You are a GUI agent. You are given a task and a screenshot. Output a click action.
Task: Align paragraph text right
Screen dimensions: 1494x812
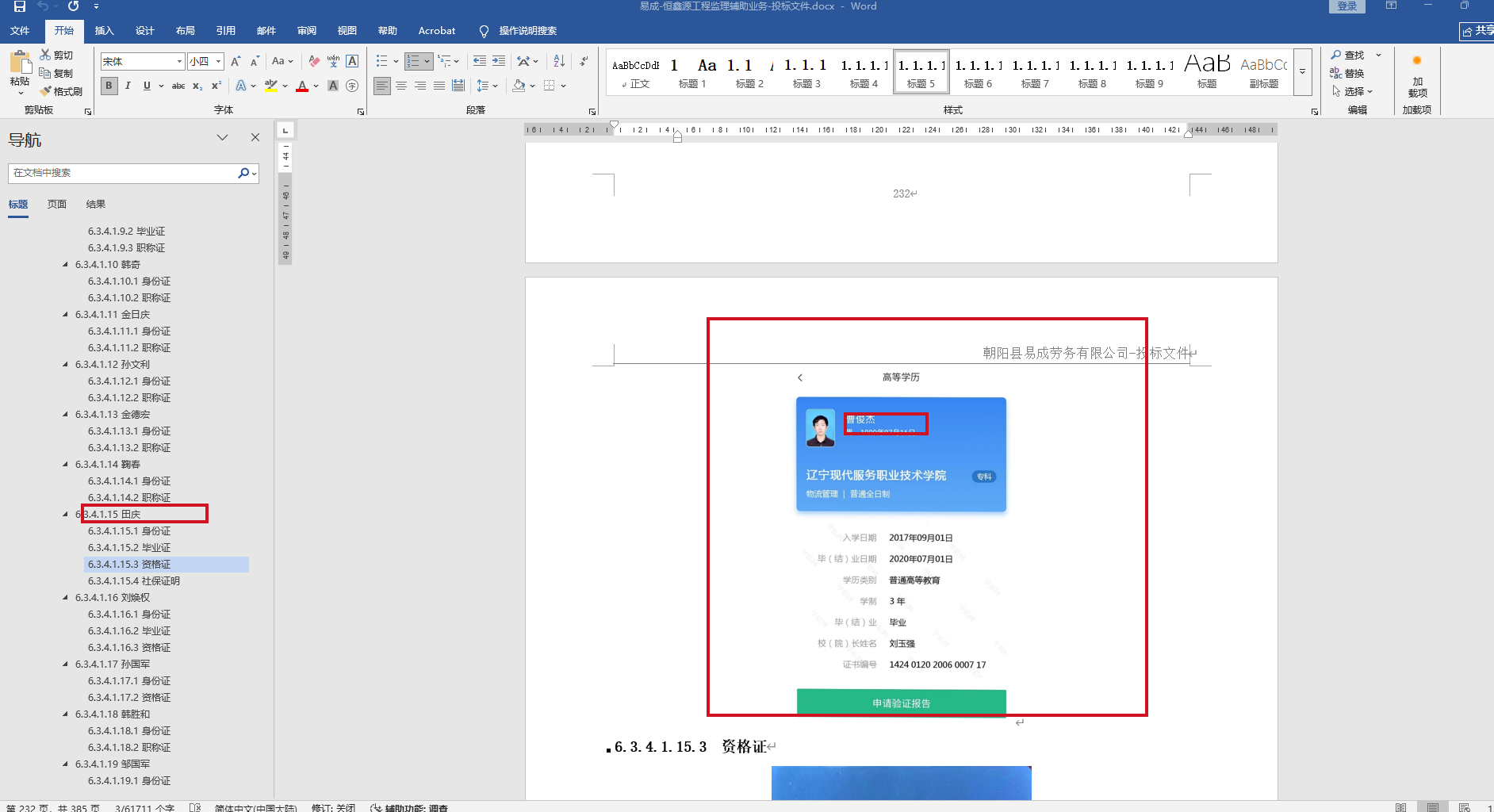[420, 86]
